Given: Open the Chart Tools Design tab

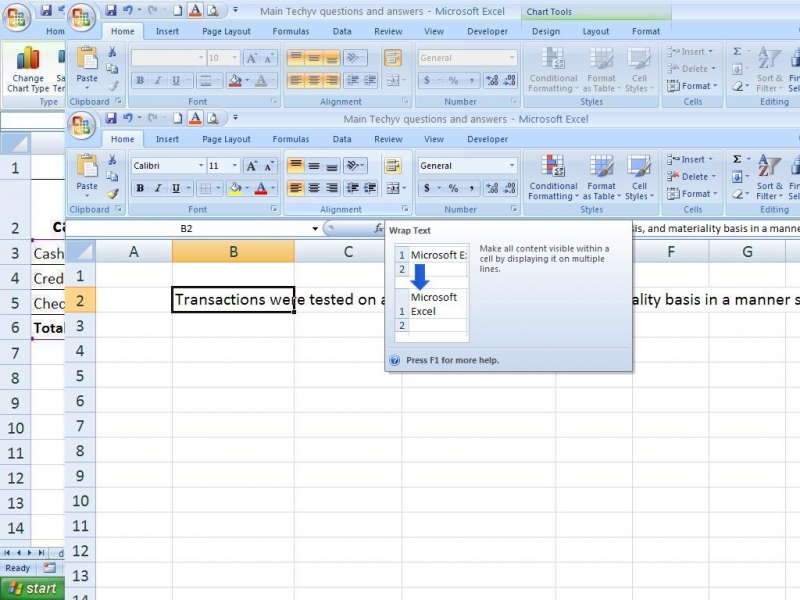Looking at the screenshot, I should (x=545, y=31).
